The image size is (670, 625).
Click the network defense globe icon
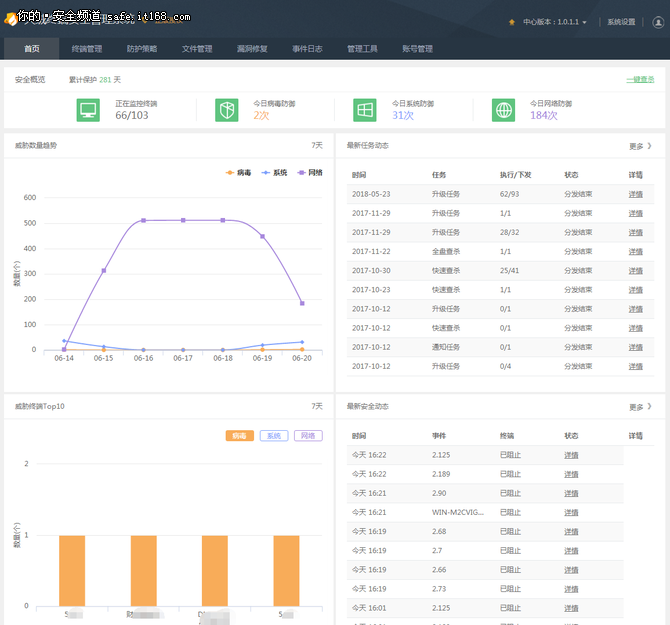503,110
